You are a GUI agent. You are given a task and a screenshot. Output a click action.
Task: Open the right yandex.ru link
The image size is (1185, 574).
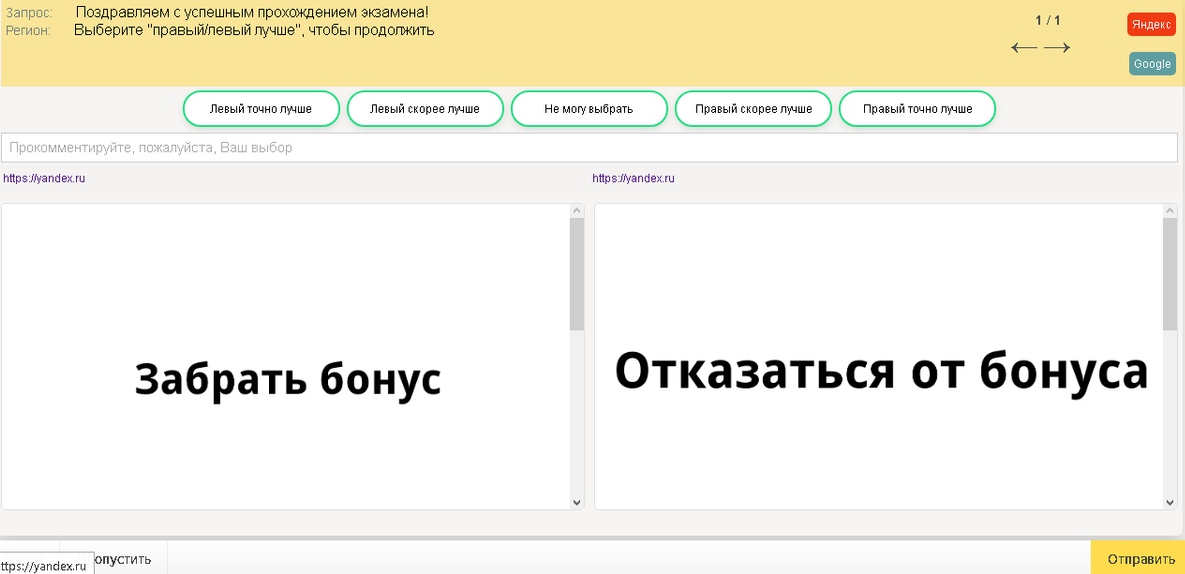tap(633, 178)
